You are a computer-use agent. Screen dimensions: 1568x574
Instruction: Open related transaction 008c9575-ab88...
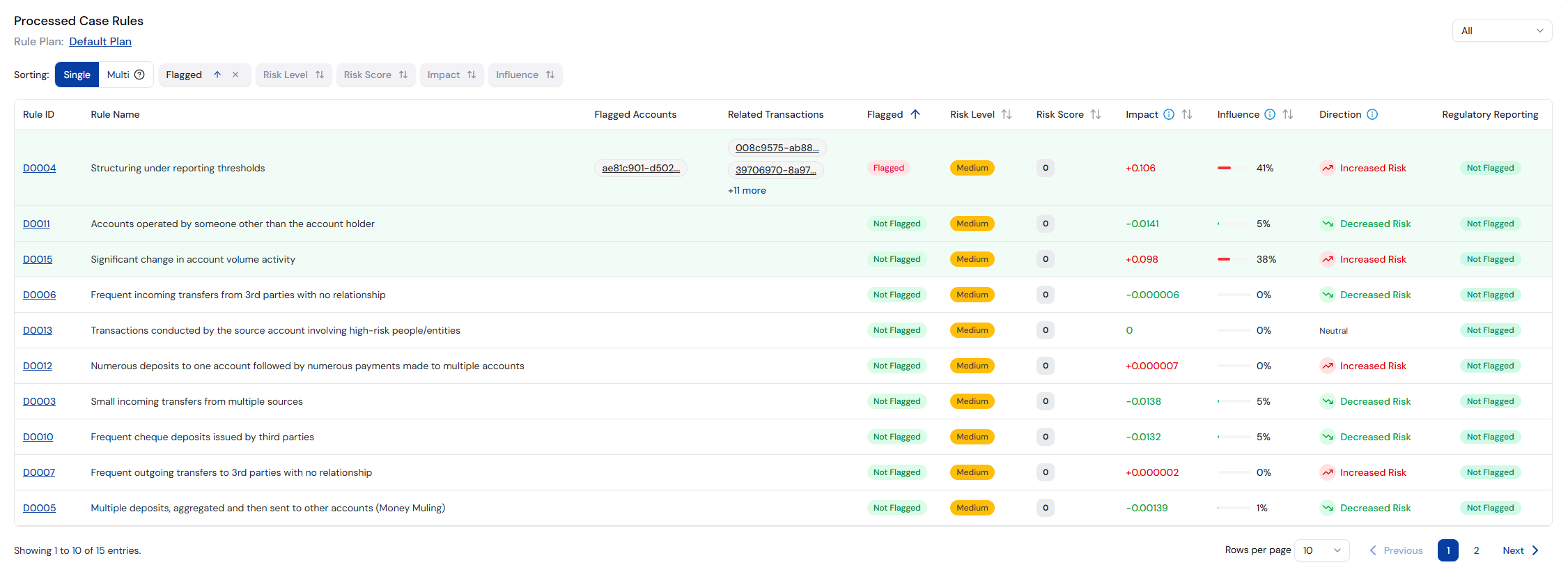pos(777,148)
